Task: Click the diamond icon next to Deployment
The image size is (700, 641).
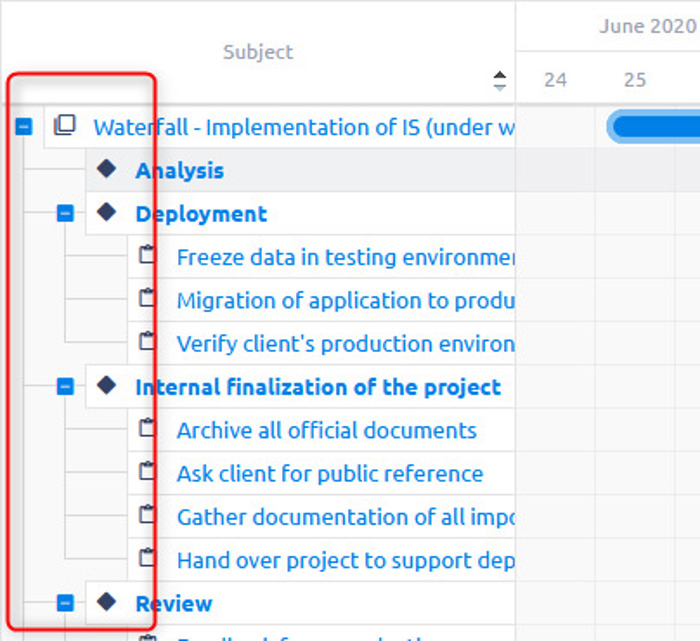Action: (107, 212)
